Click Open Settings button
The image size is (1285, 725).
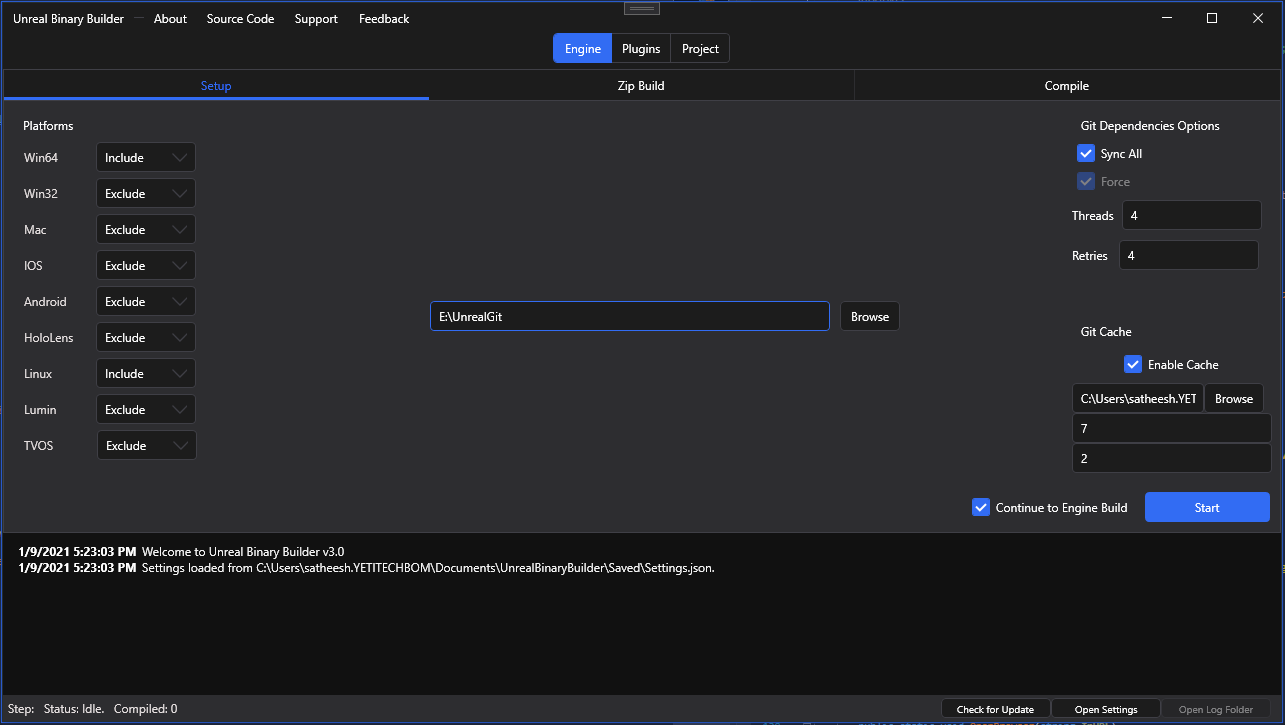coord(1106,709)
